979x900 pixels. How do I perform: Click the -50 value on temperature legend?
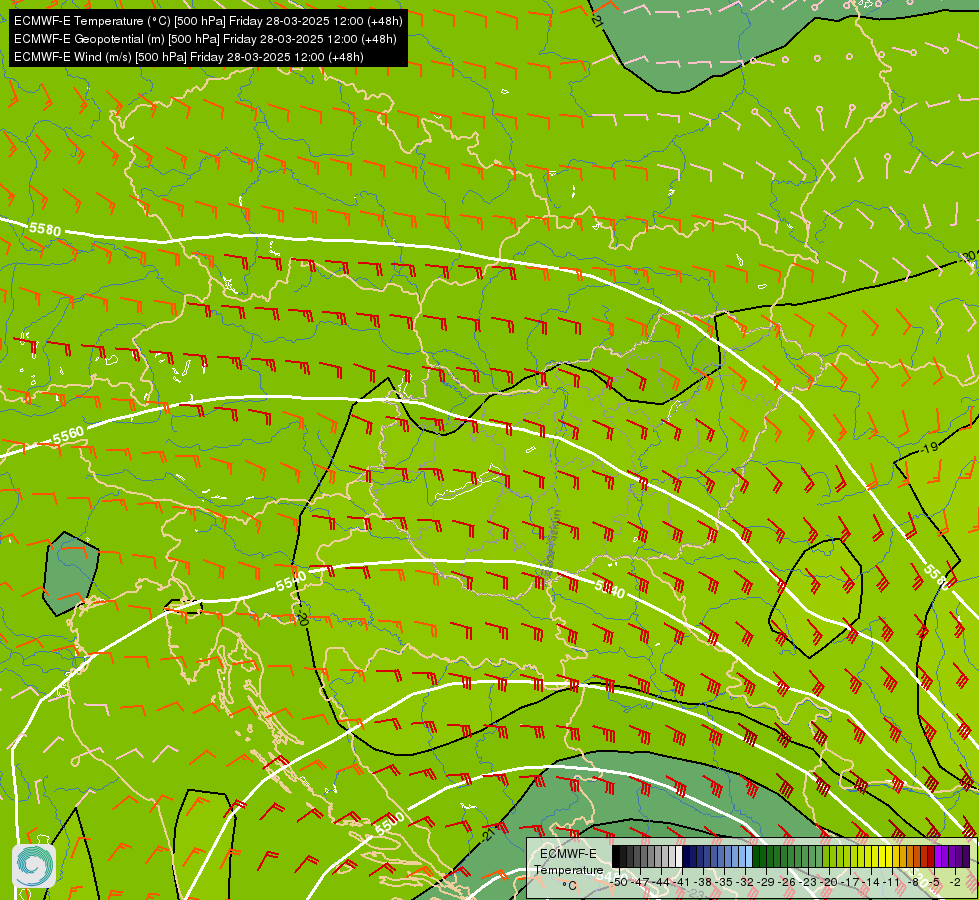[x=619, y=882]
